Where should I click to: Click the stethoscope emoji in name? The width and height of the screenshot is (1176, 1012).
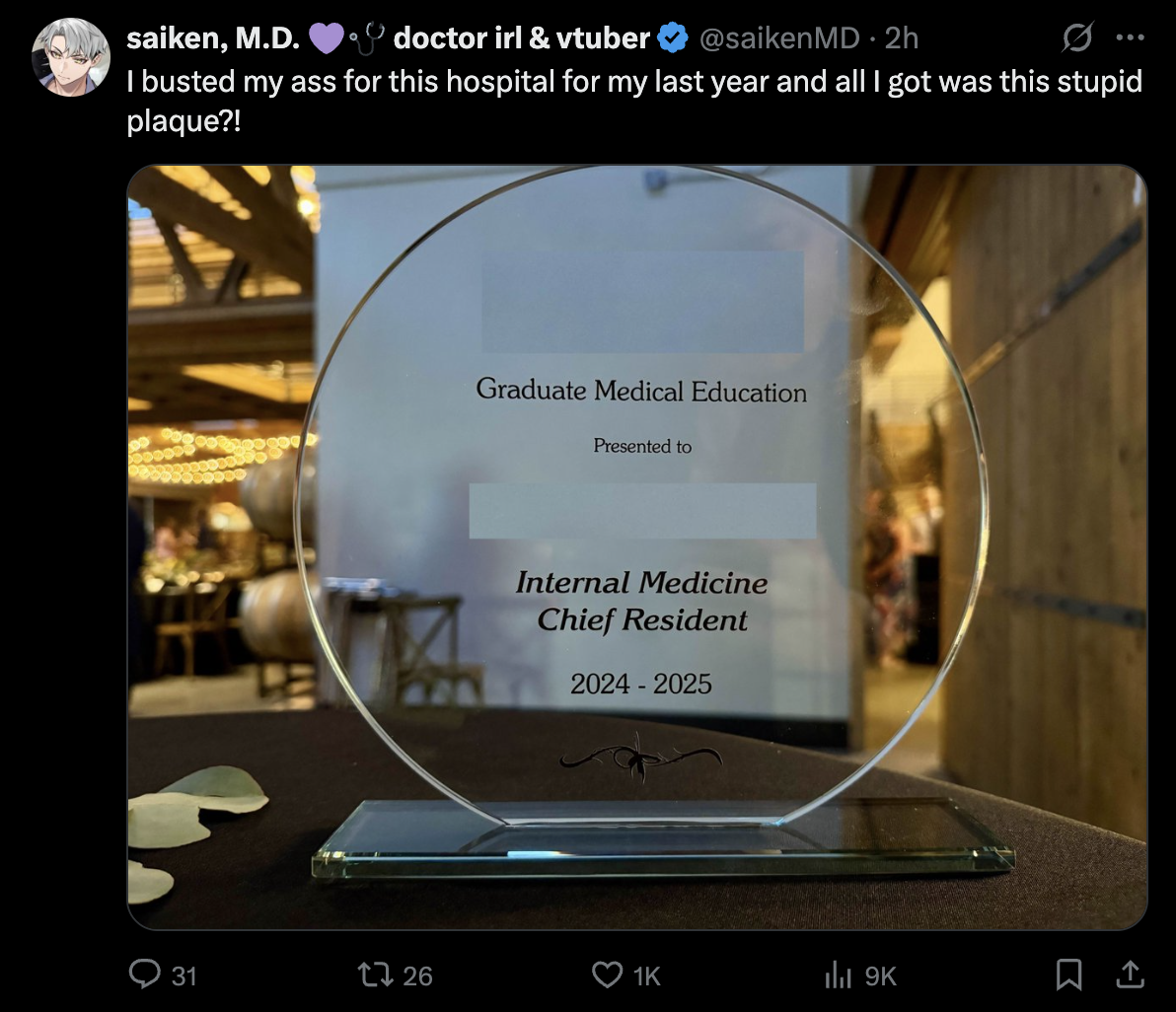(368, 38)
